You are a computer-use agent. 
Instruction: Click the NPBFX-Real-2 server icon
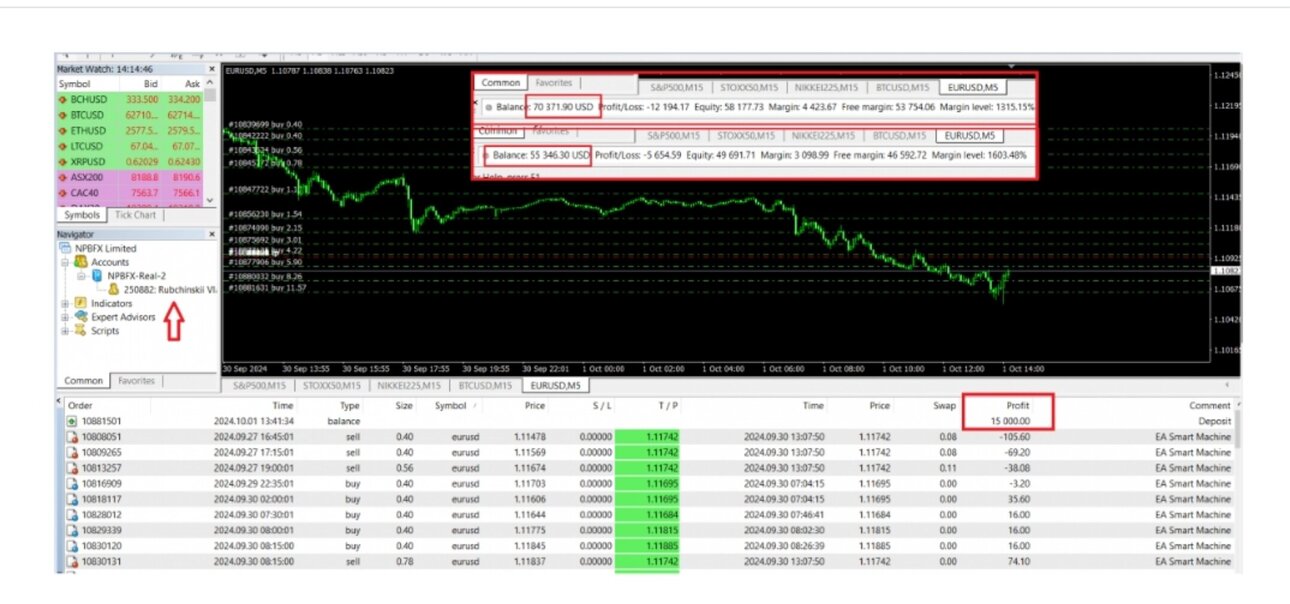[97, 275]
